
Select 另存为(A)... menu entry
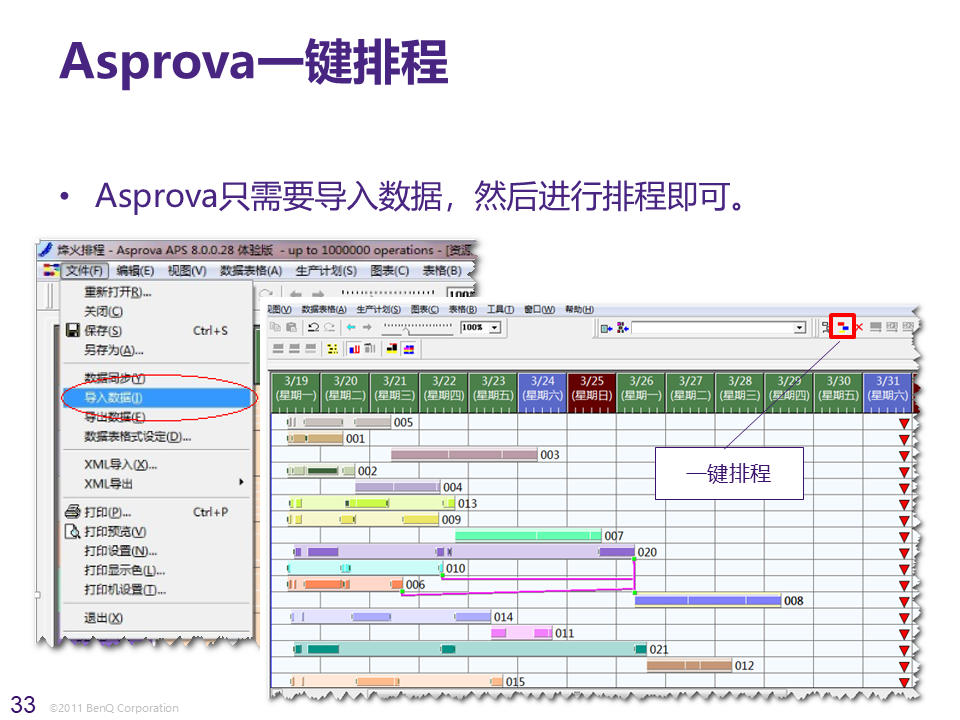pyautogui.click(x=113, y=351)
